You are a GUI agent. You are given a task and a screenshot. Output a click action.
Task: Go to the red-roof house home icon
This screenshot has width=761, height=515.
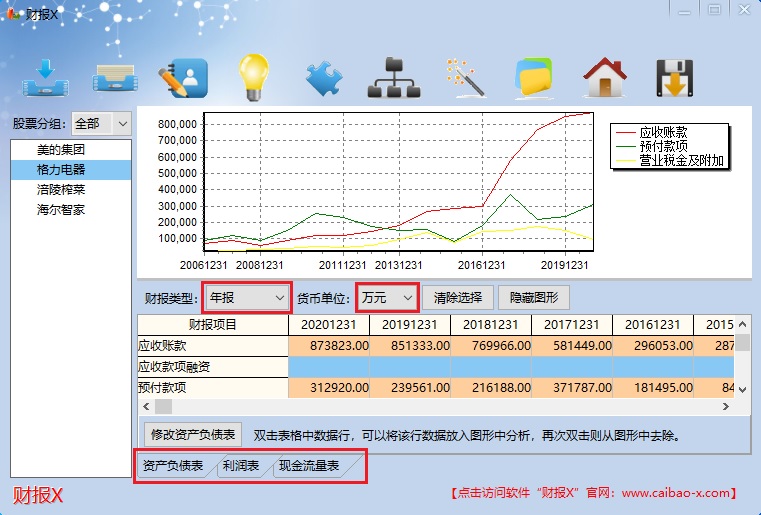point(604,78)
